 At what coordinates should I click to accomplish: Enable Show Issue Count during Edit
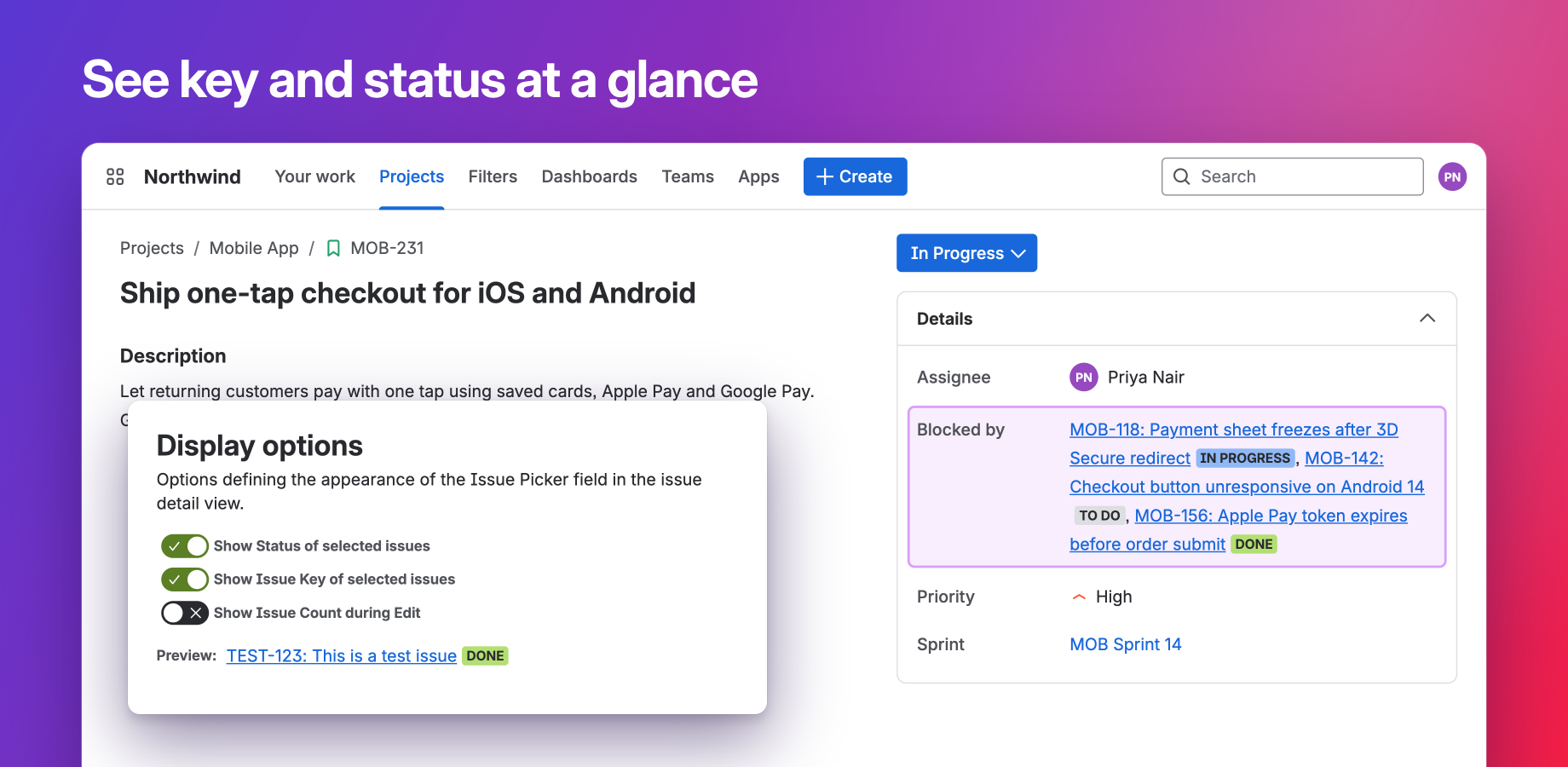(185, 613)
